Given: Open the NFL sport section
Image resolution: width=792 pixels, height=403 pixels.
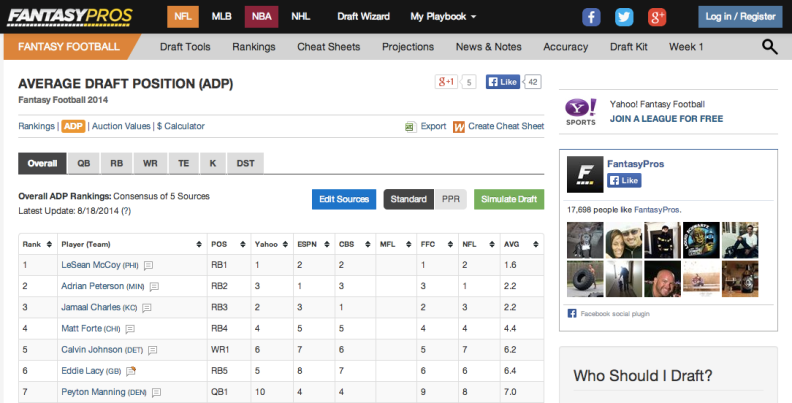Looking at the screenshot, I should pos(183,17).
